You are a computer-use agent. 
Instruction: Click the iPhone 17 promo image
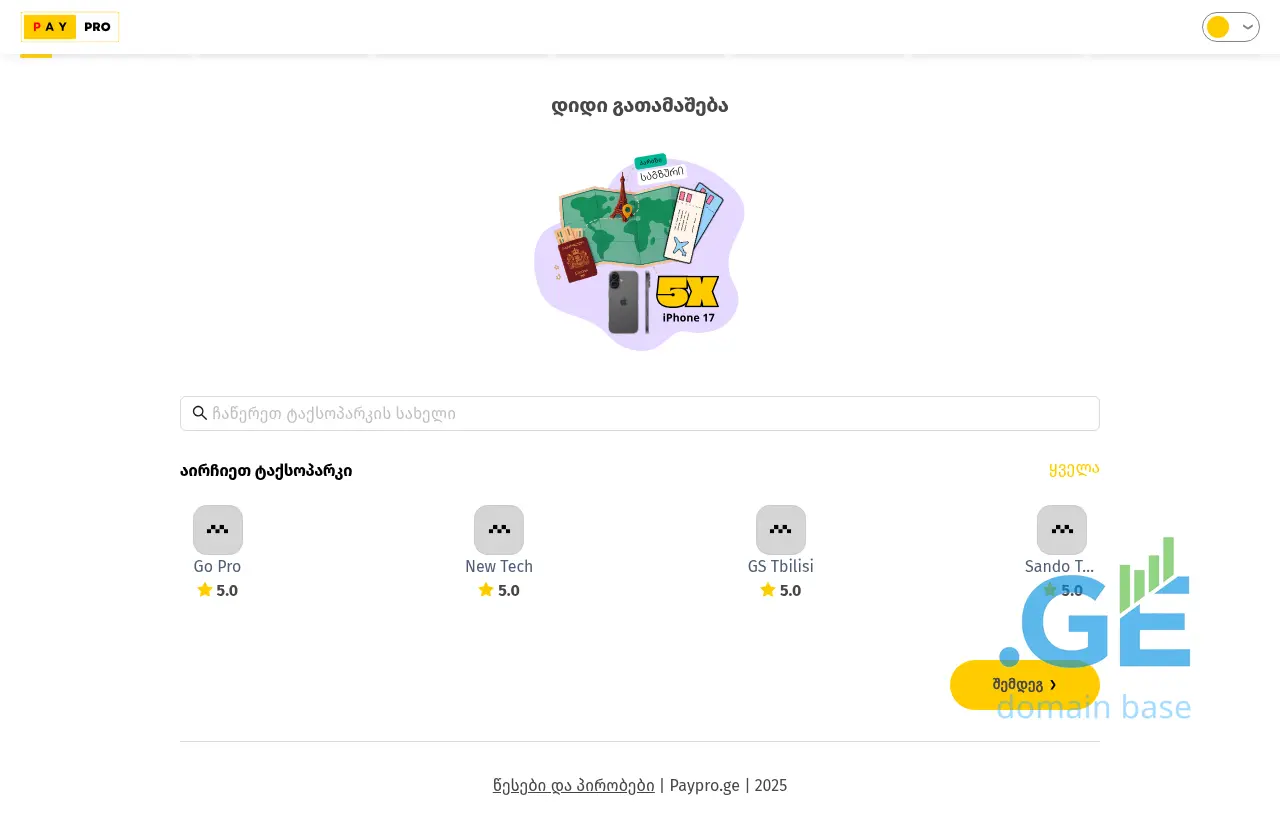click(640, 252)
